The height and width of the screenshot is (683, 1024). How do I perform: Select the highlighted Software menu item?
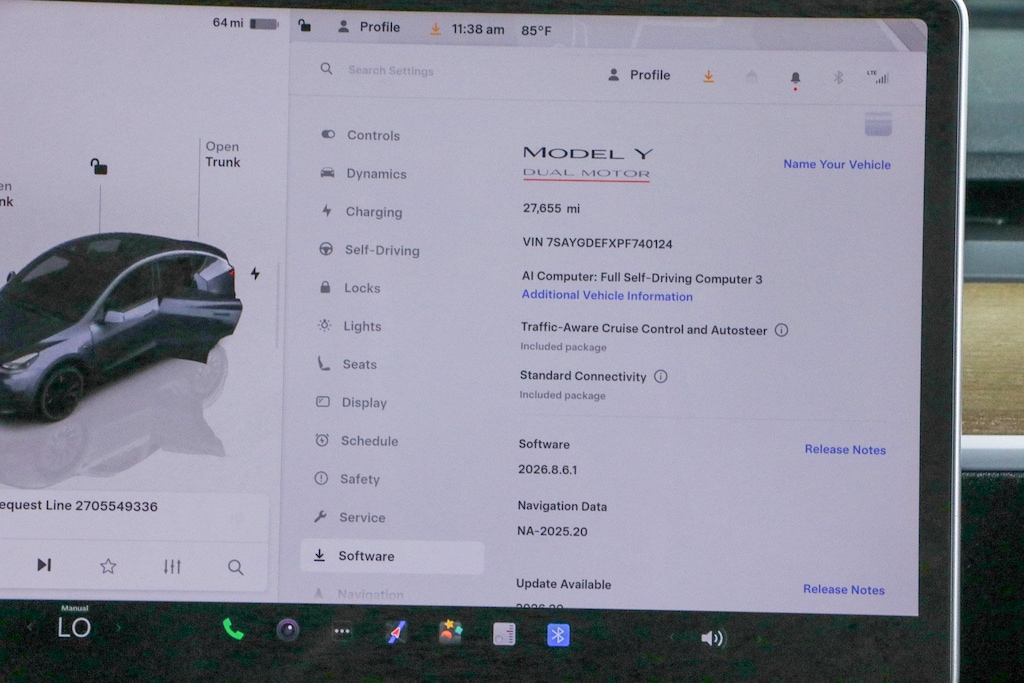[392, 556]
